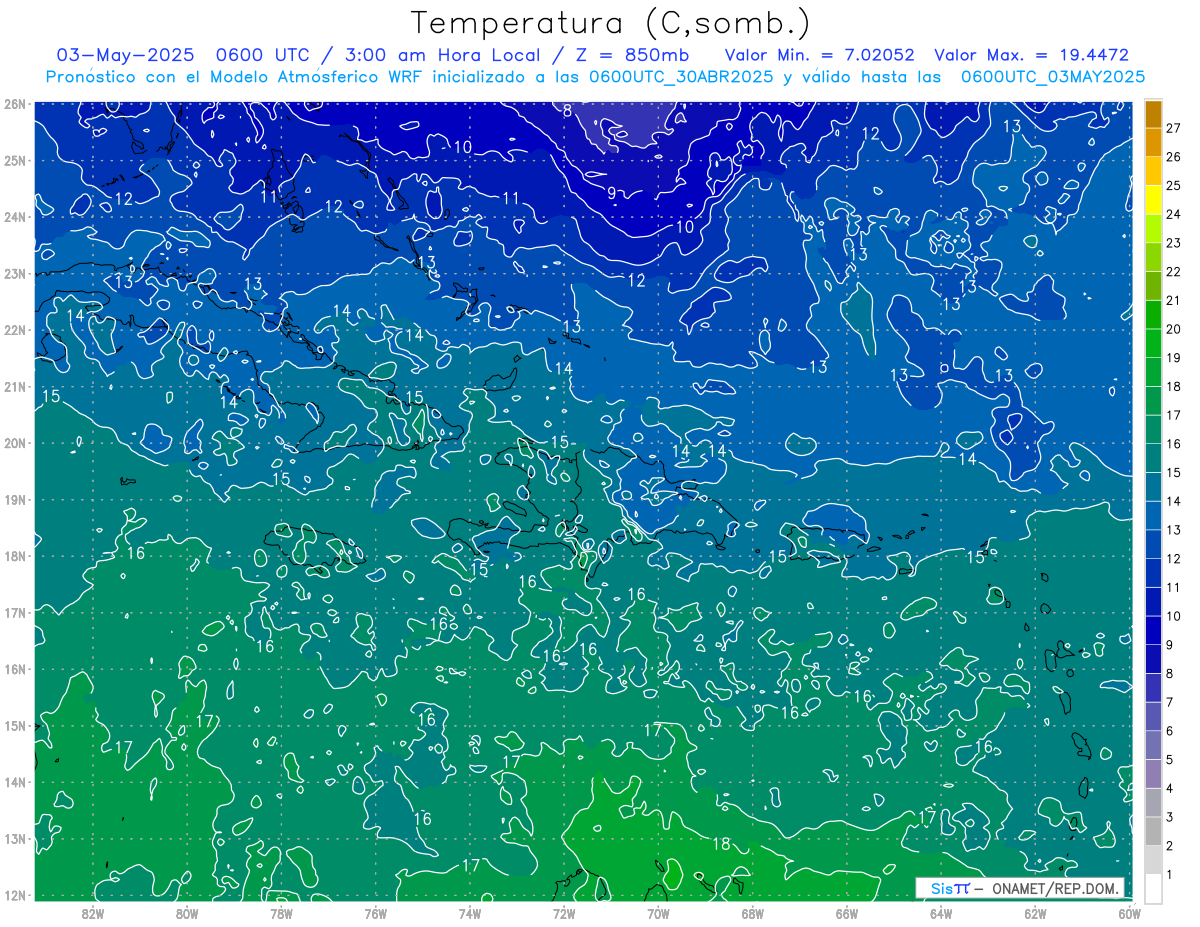
Task: Click the contour label 9 on the map
Action: 611,192
